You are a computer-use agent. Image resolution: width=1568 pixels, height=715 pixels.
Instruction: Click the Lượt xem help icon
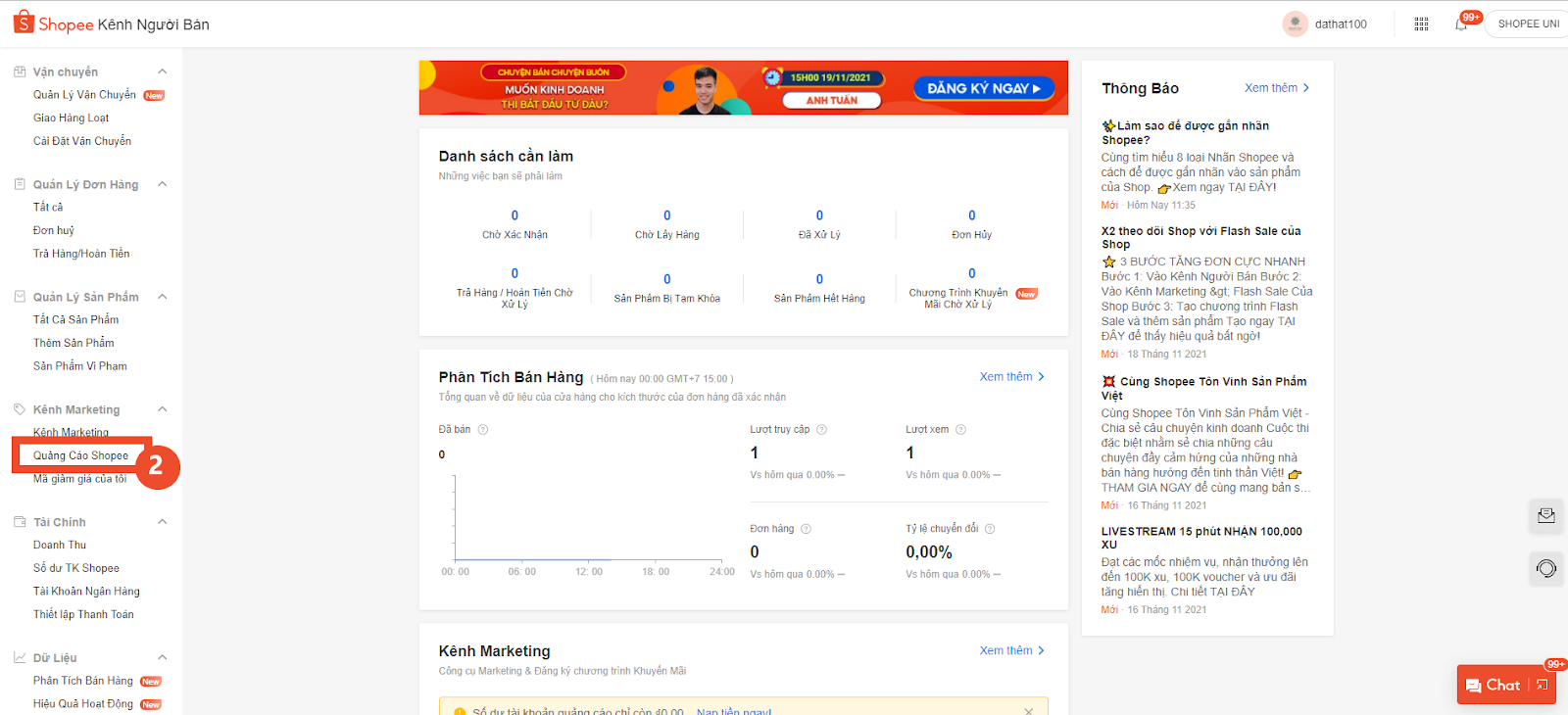pos(960,430)
